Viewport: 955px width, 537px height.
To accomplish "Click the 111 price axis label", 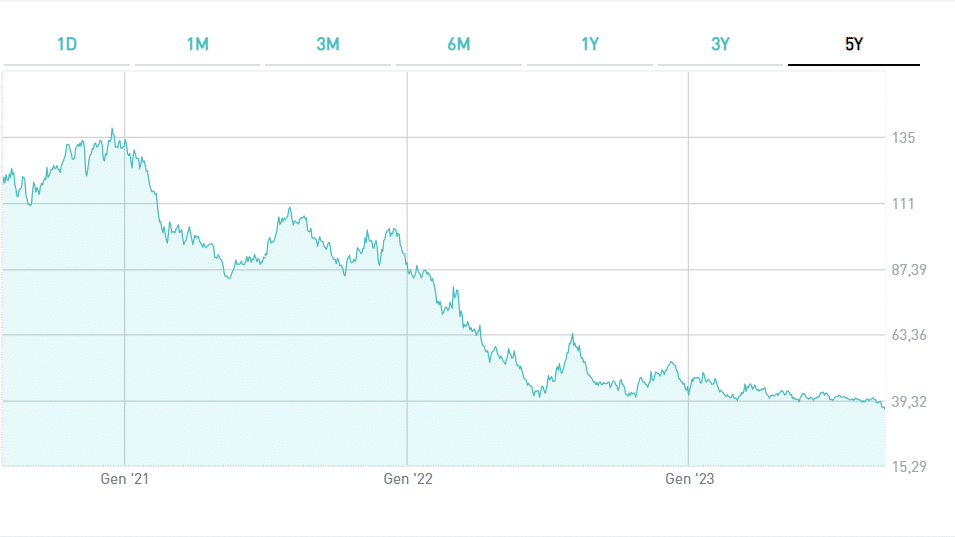I will pyautogui.click(x=903, y=204).
